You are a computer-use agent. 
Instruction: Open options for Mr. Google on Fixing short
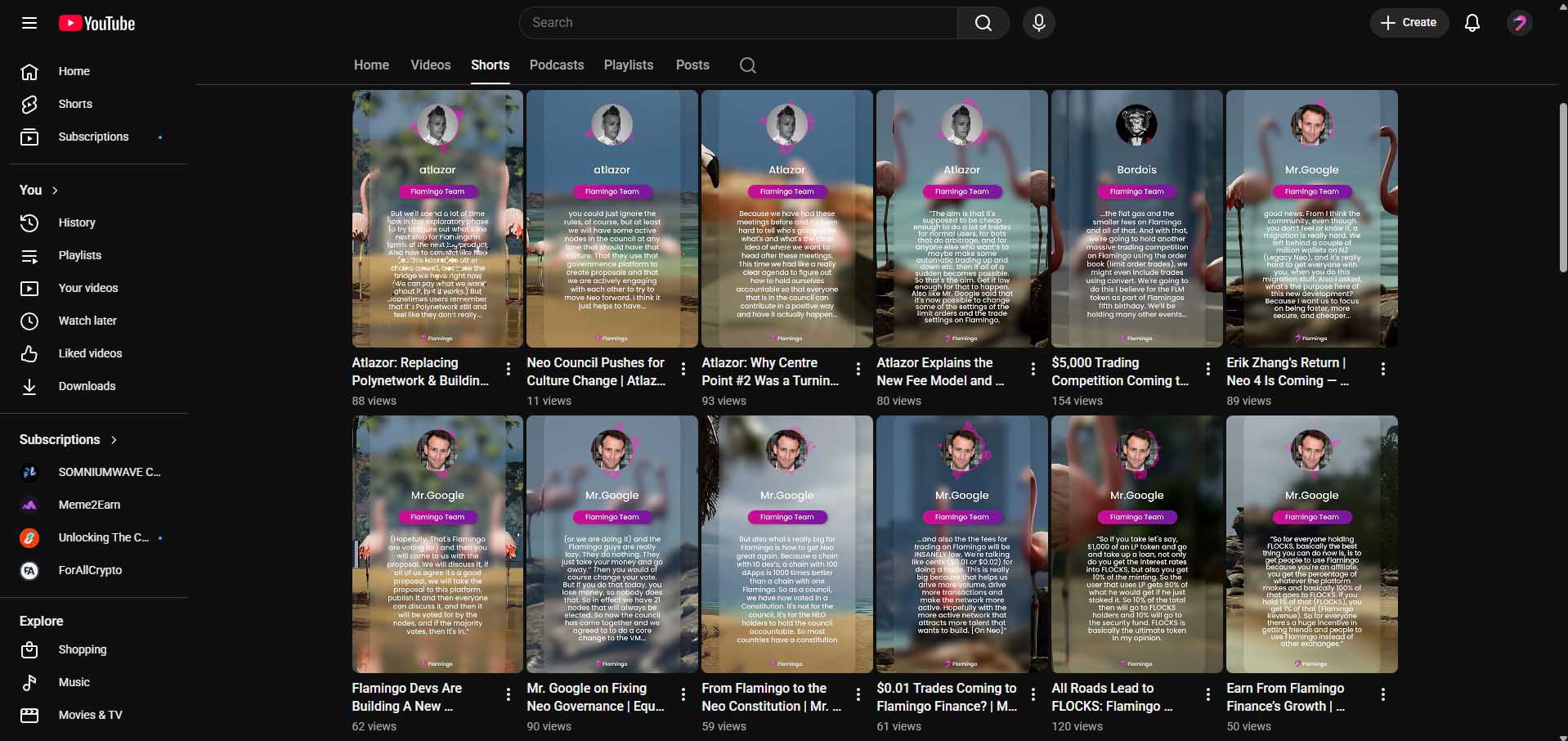[683, 694]
